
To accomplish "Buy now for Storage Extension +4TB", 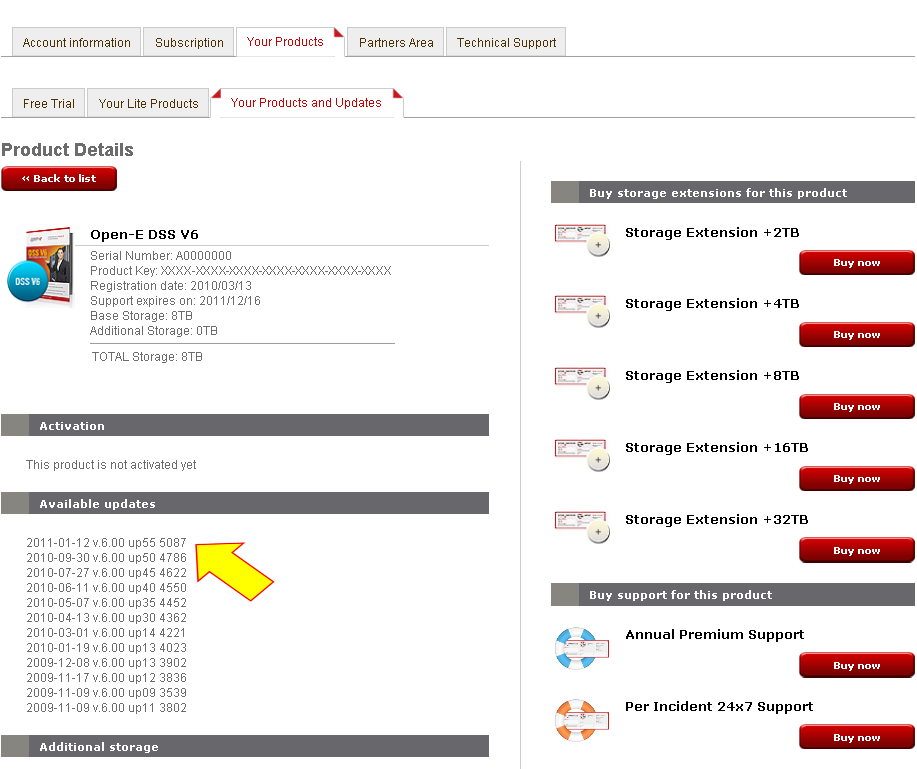I will coord(857,335).
